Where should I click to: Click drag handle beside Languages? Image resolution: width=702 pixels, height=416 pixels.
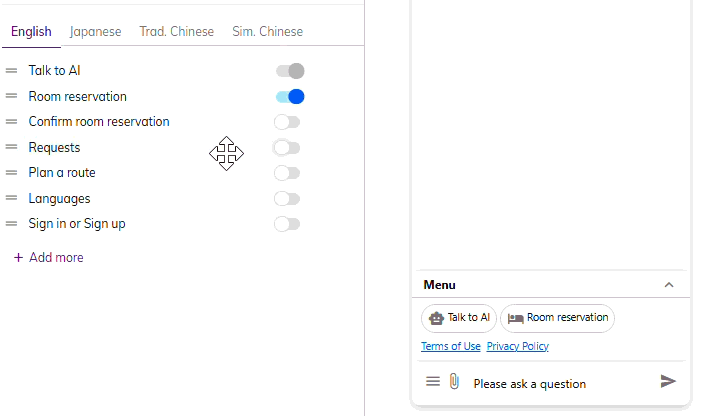pyautogui.click(x=11, y=198)
